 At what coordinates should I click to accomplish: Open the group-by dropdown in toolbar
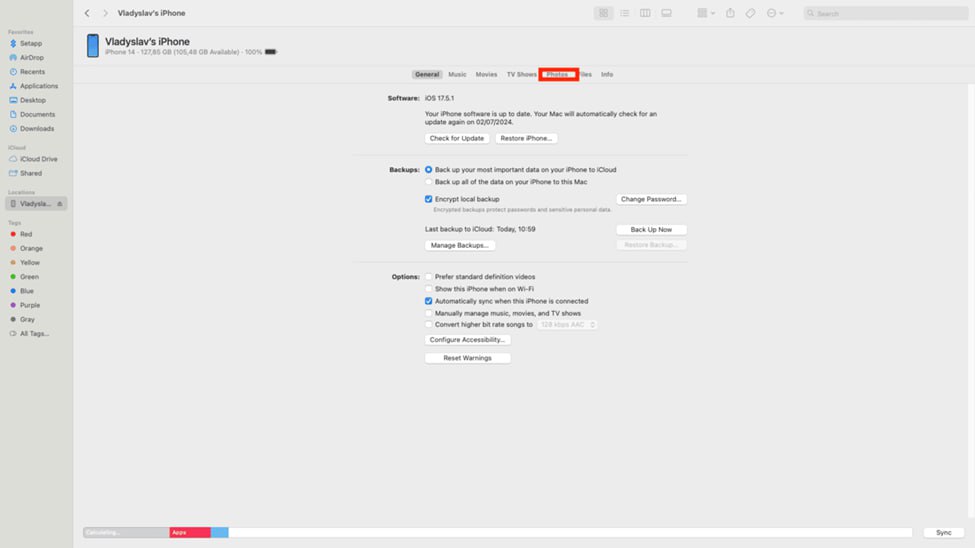coord(705,13)
